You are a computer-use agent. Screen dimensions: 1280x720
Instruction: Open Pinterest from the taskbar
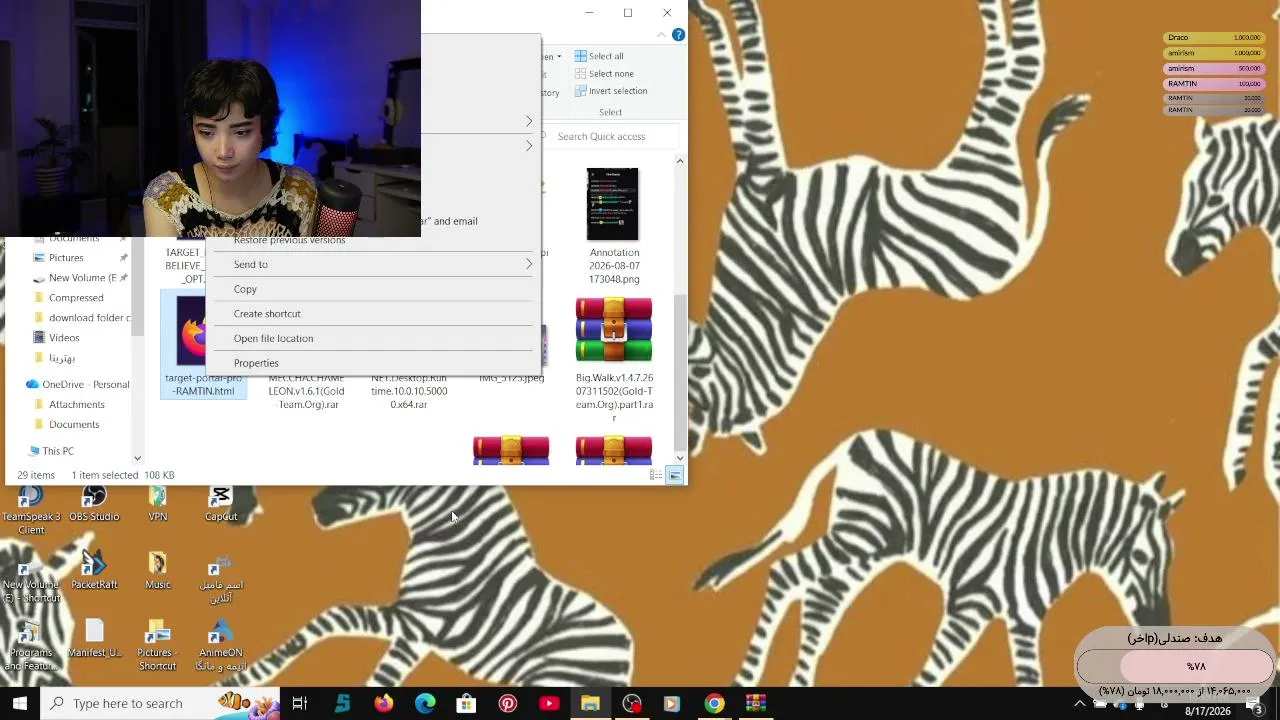508,703
